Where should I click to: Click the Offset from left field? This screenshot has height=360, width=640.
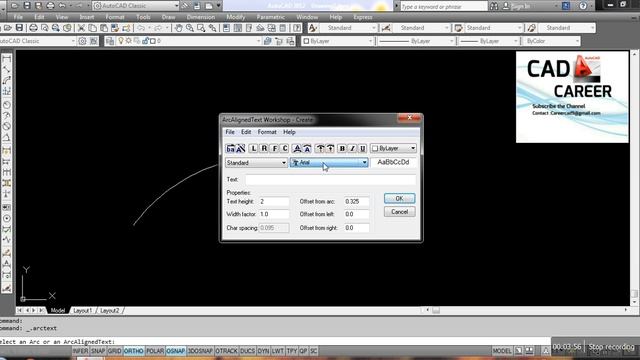tap(357, 214)
